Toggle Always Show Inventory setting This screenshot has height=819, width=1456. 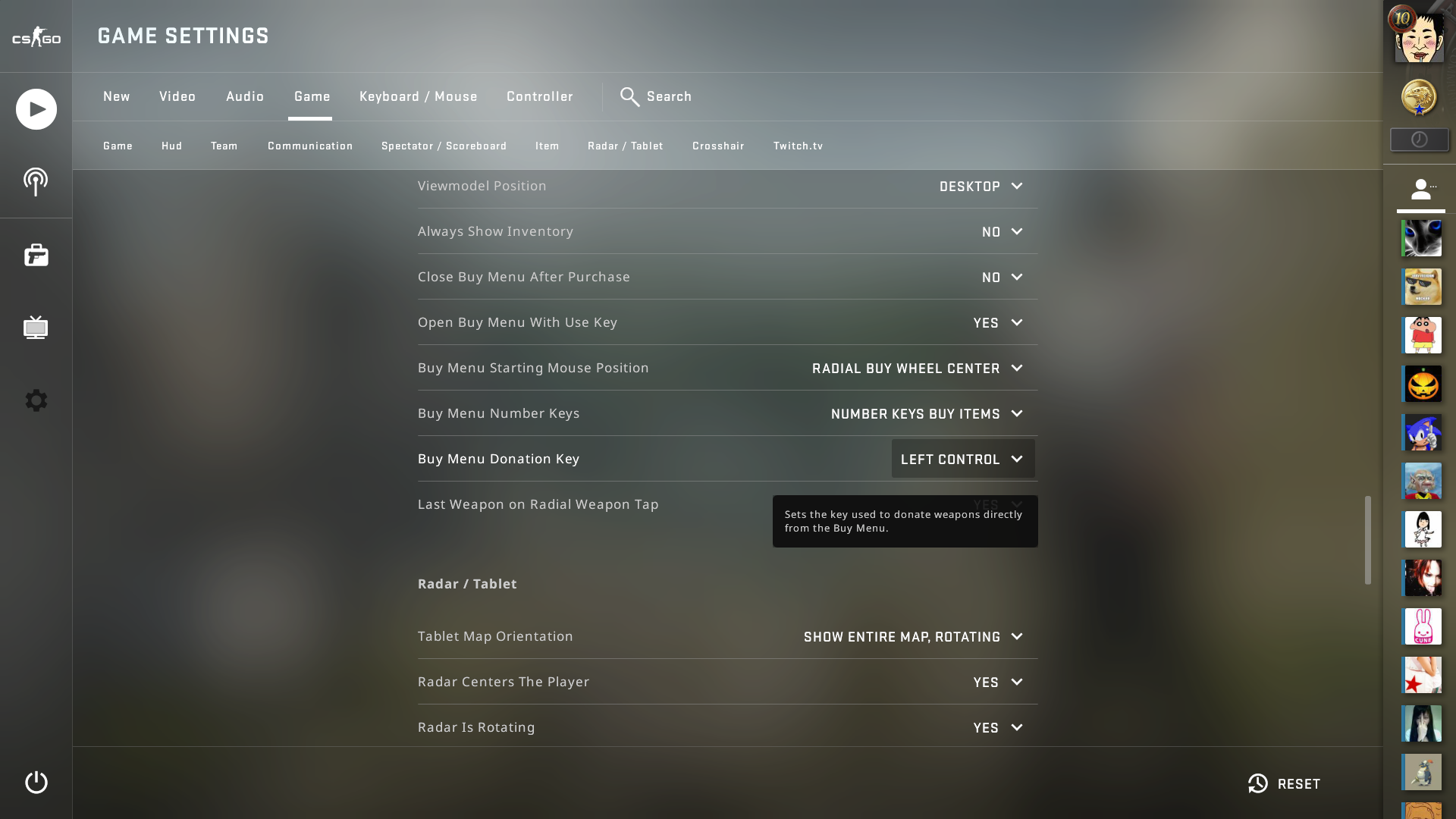(1000, 231)
